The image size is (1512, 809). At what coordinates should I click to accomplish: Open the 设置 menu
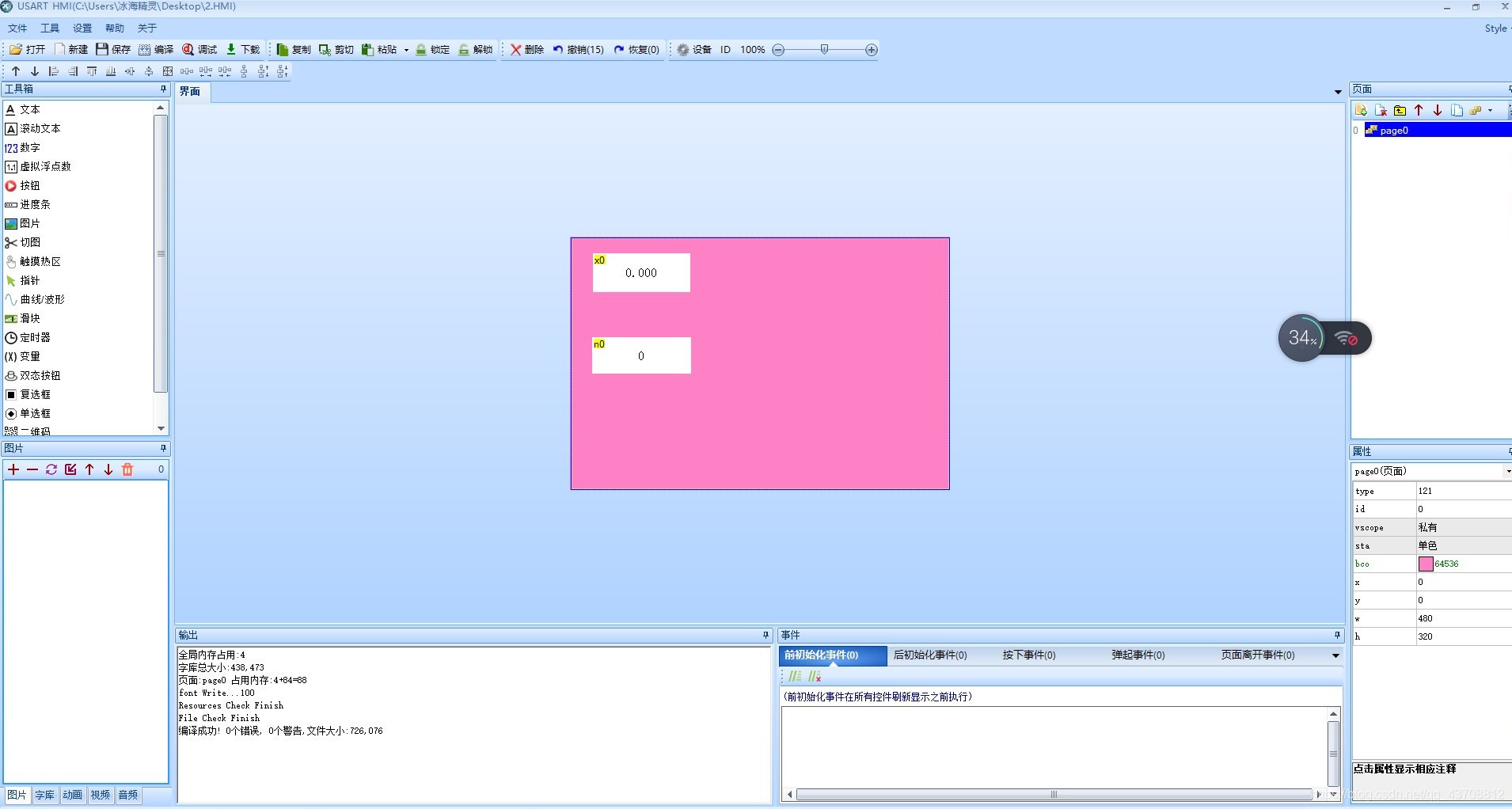pos(82,28)
